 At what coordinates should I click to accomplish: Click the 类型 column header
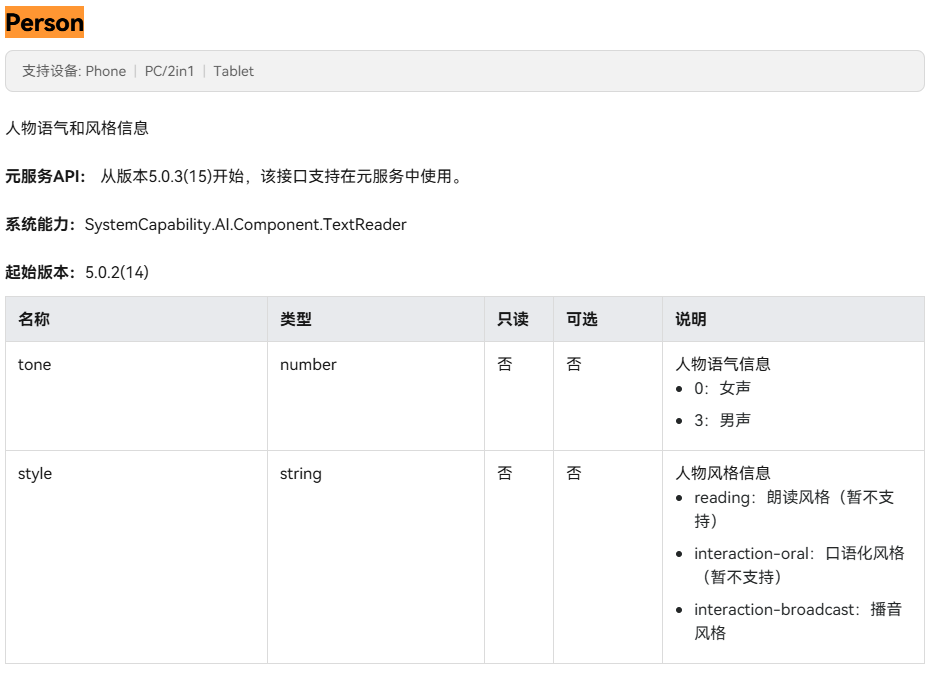point(296,319)
